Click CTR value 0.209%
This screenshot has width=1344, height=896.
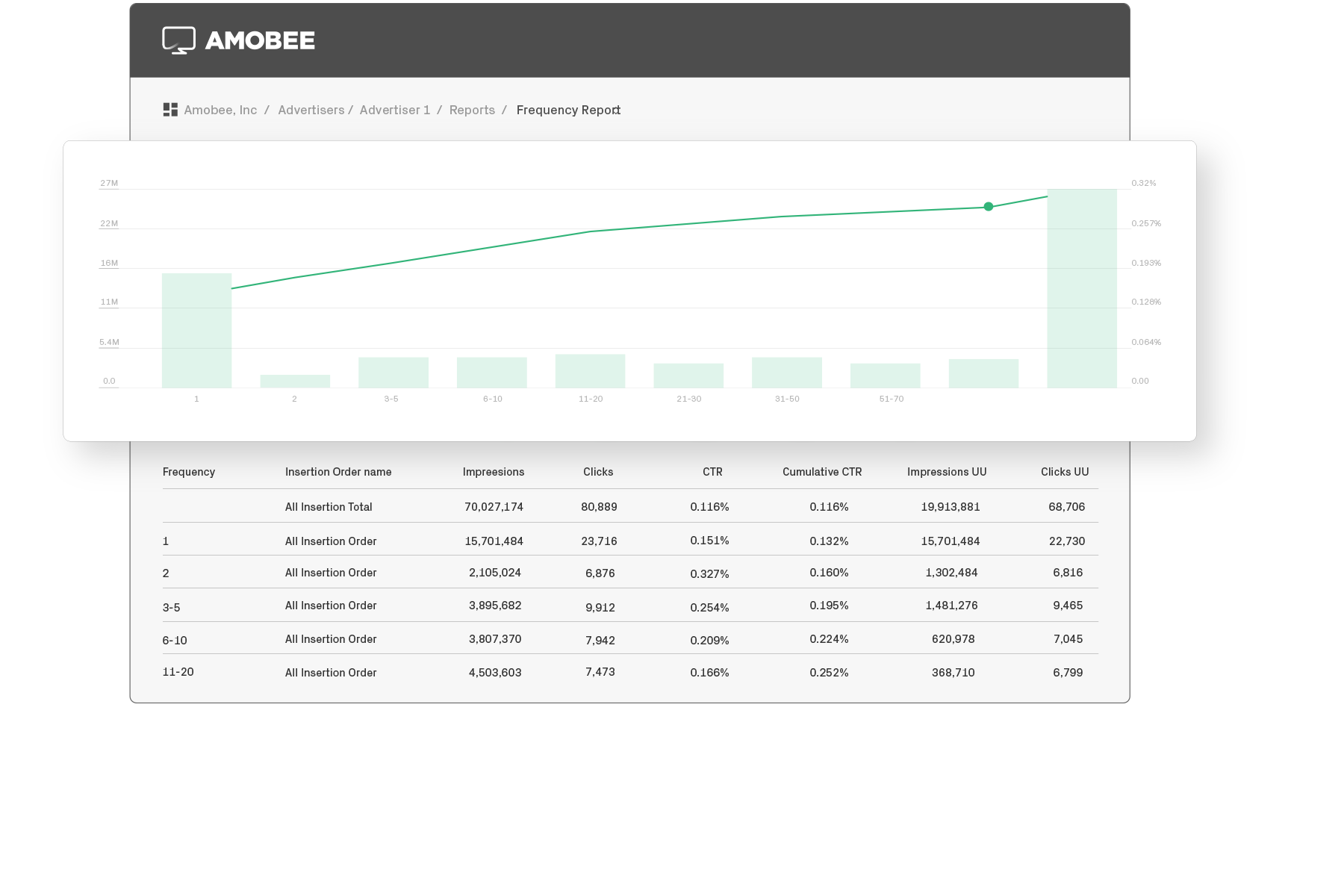coord(709,641)
